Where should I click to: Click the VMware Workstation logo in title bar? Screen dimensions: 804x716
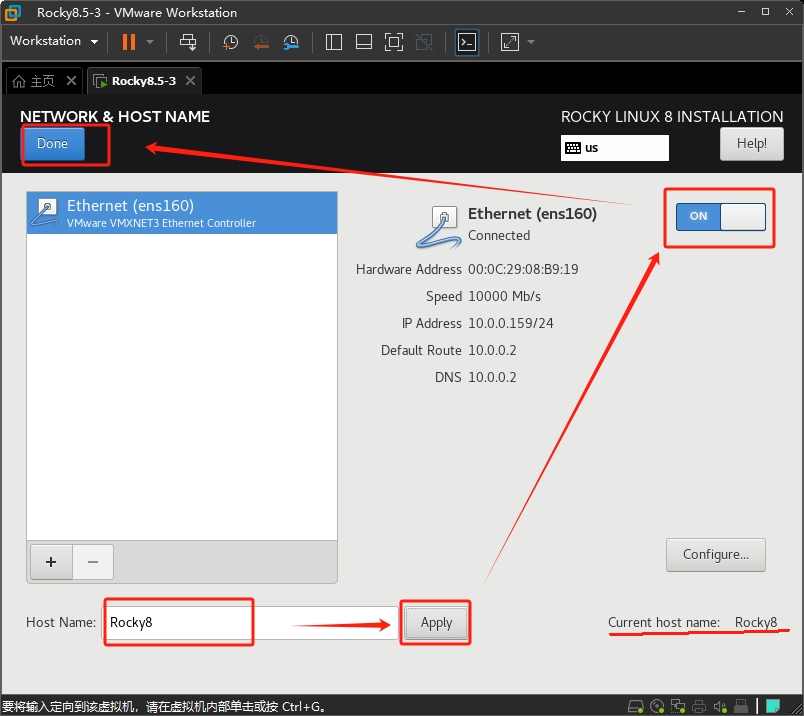12,13
